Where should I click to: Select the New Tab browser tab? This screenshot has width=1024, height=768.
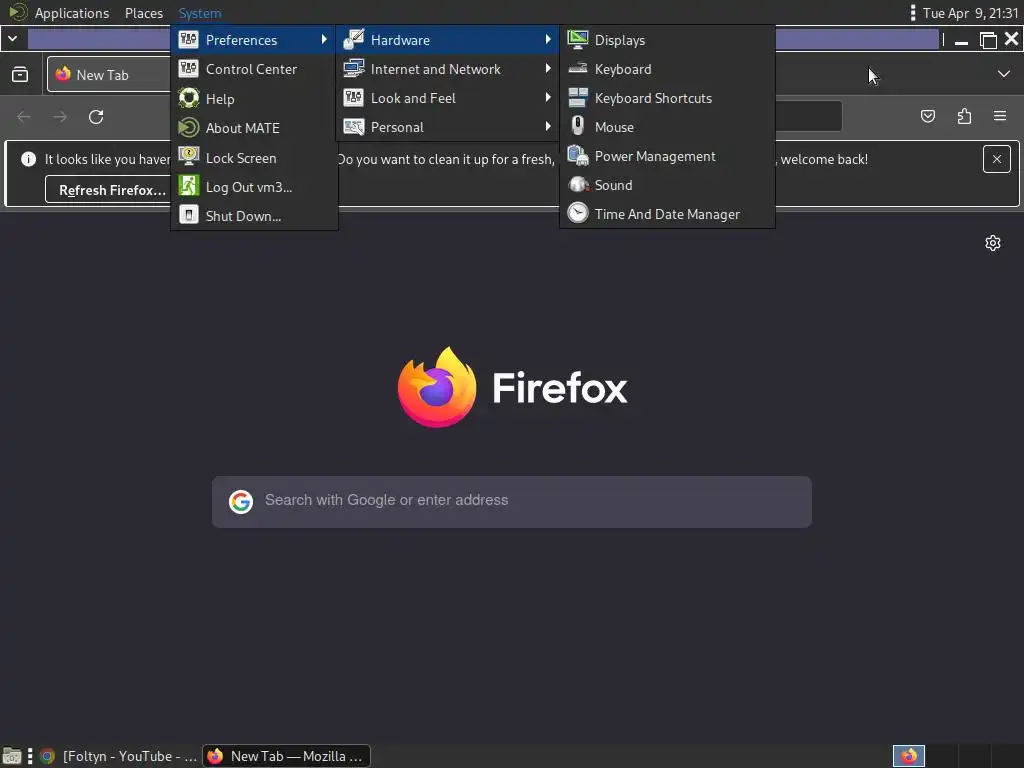(x=109, y=74)
